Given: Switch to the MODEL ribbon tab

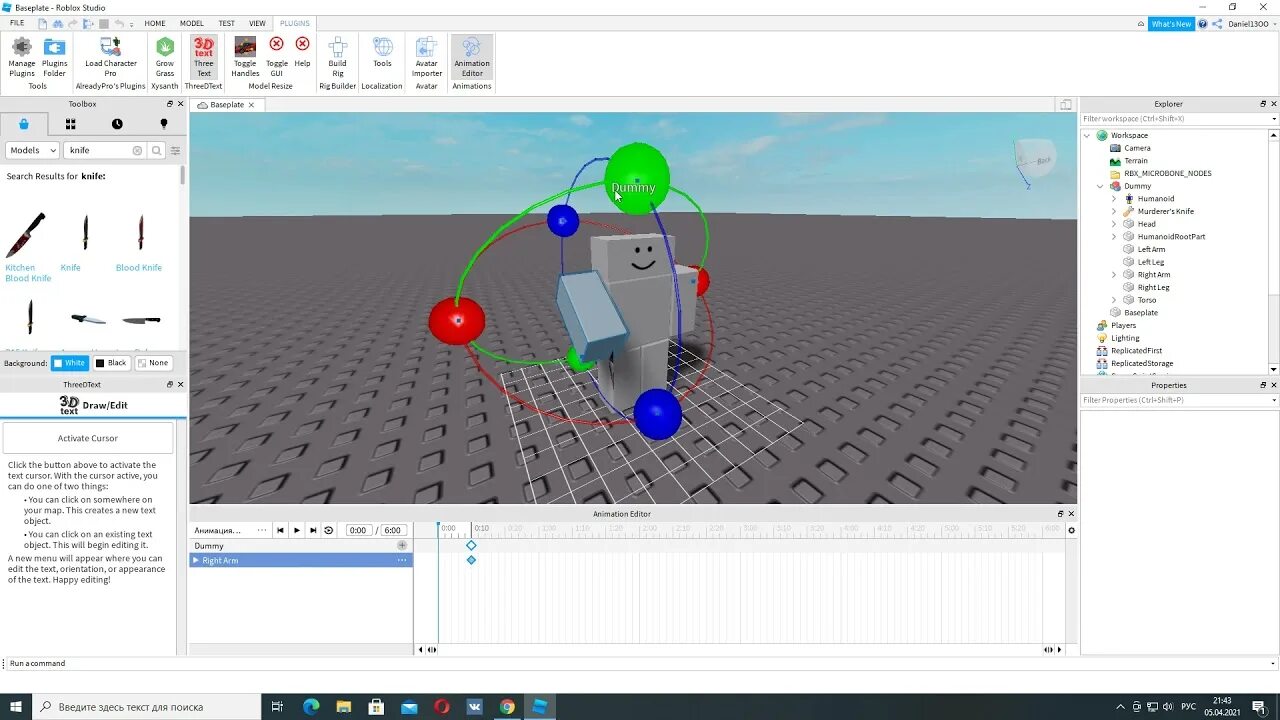Looking at the screenshot, I should click(x=192, y=23).
